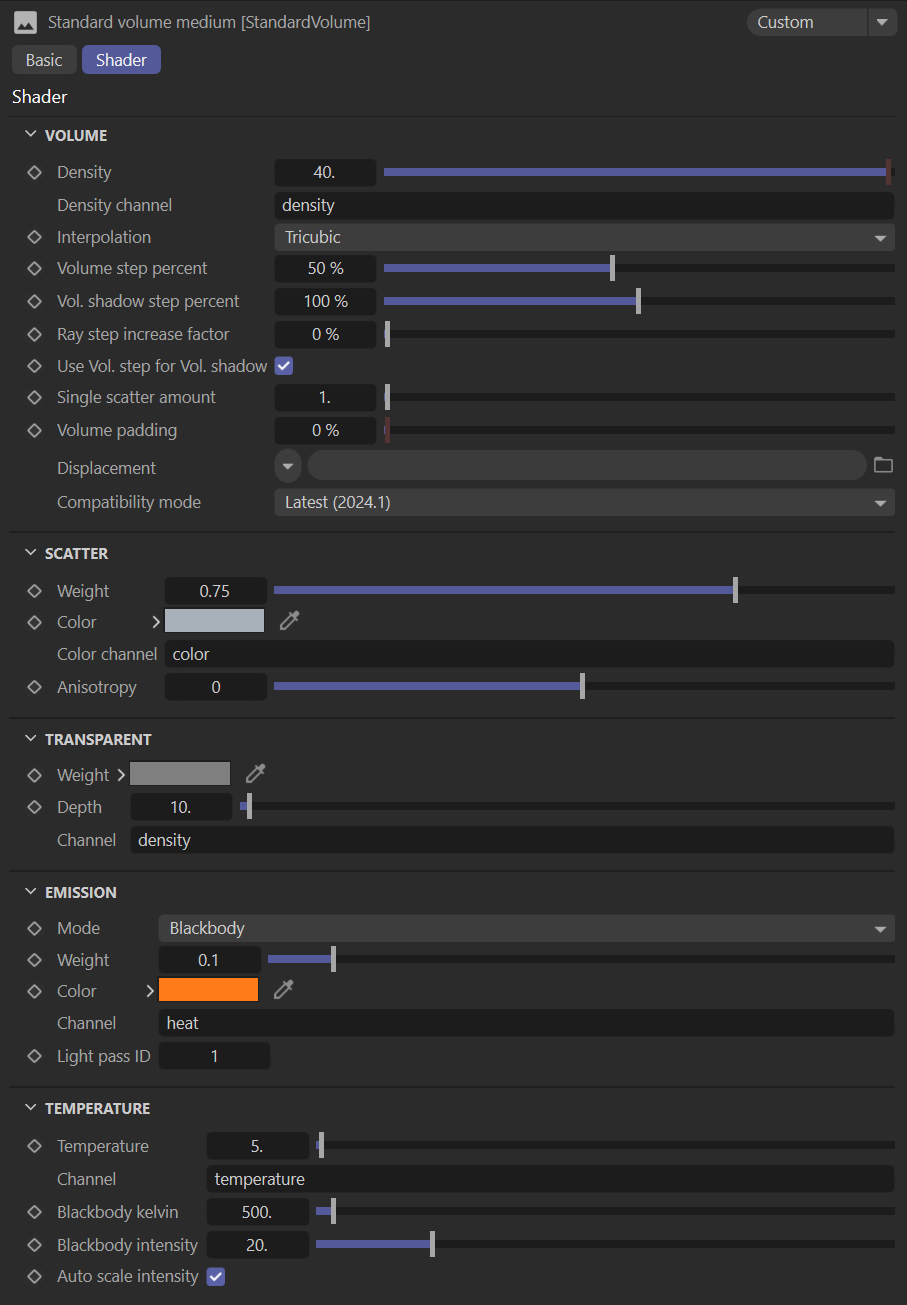Open the Custom preset button
Screen dimensions: 907x1305
(806, 22)
